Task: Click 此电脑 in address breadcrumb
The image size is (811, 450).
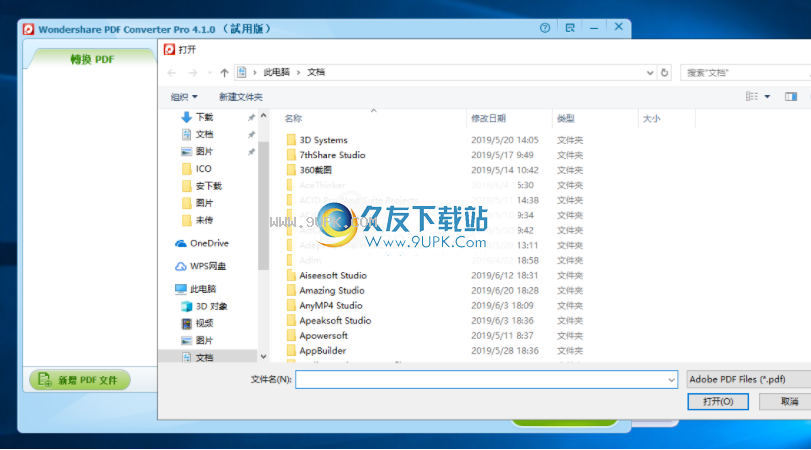Action: pyautogui.click(x=276, y=72)
